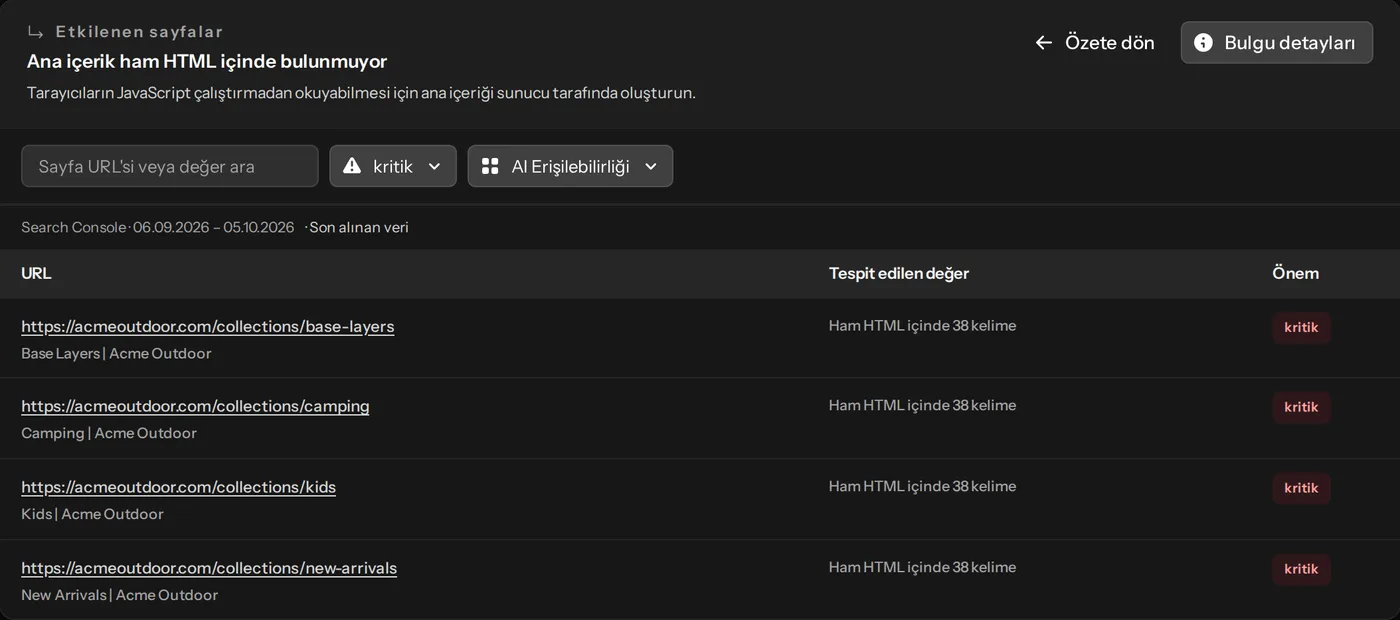Click the Önem column header
Screen dimensions: 1400x620
1295,273
